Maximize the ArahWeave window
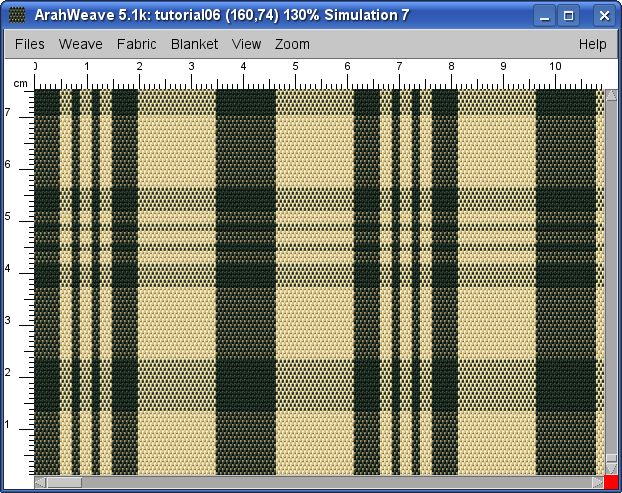The height and width of the screenshot is (493, 622). click(569, 15)
